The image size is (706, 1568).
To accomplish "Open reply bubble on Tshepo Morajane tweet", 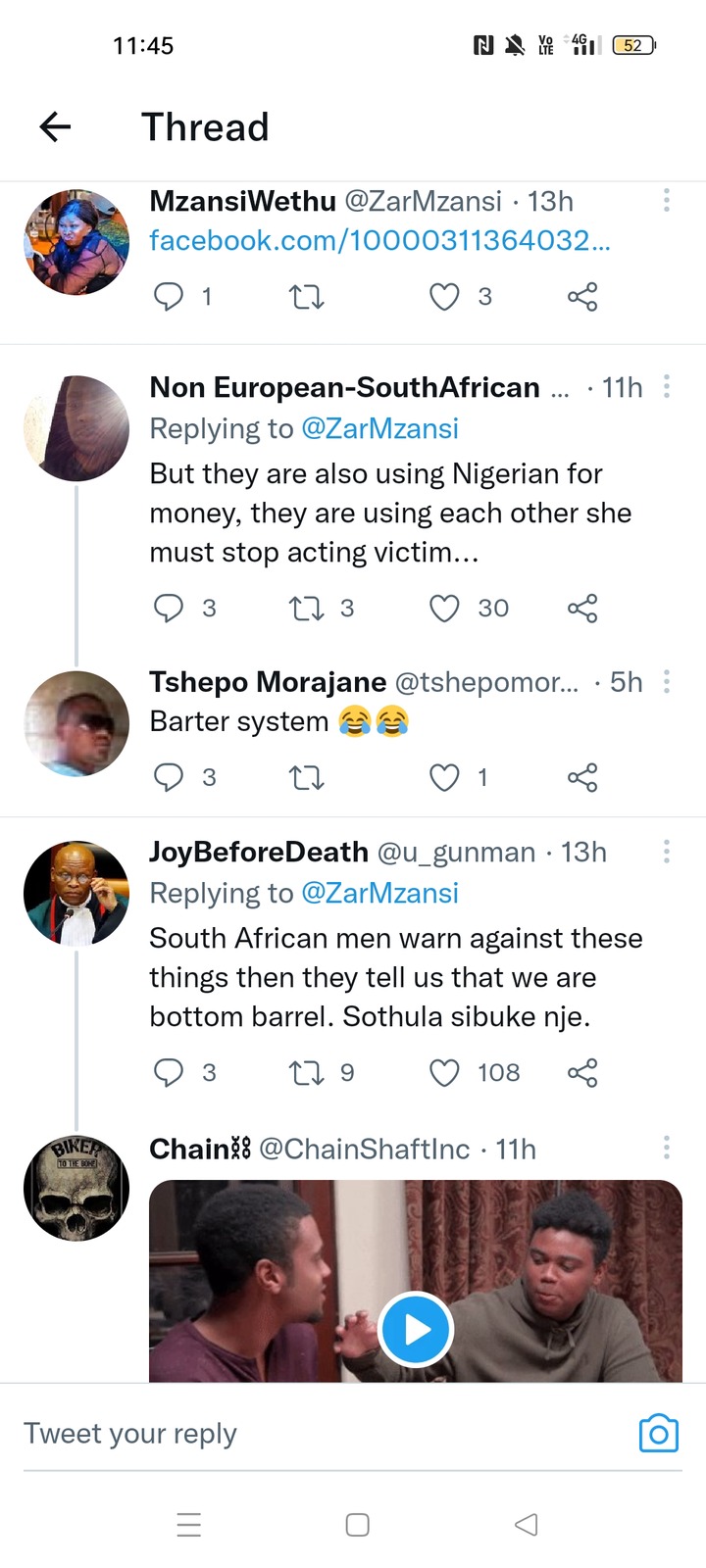I will (169, 777).
